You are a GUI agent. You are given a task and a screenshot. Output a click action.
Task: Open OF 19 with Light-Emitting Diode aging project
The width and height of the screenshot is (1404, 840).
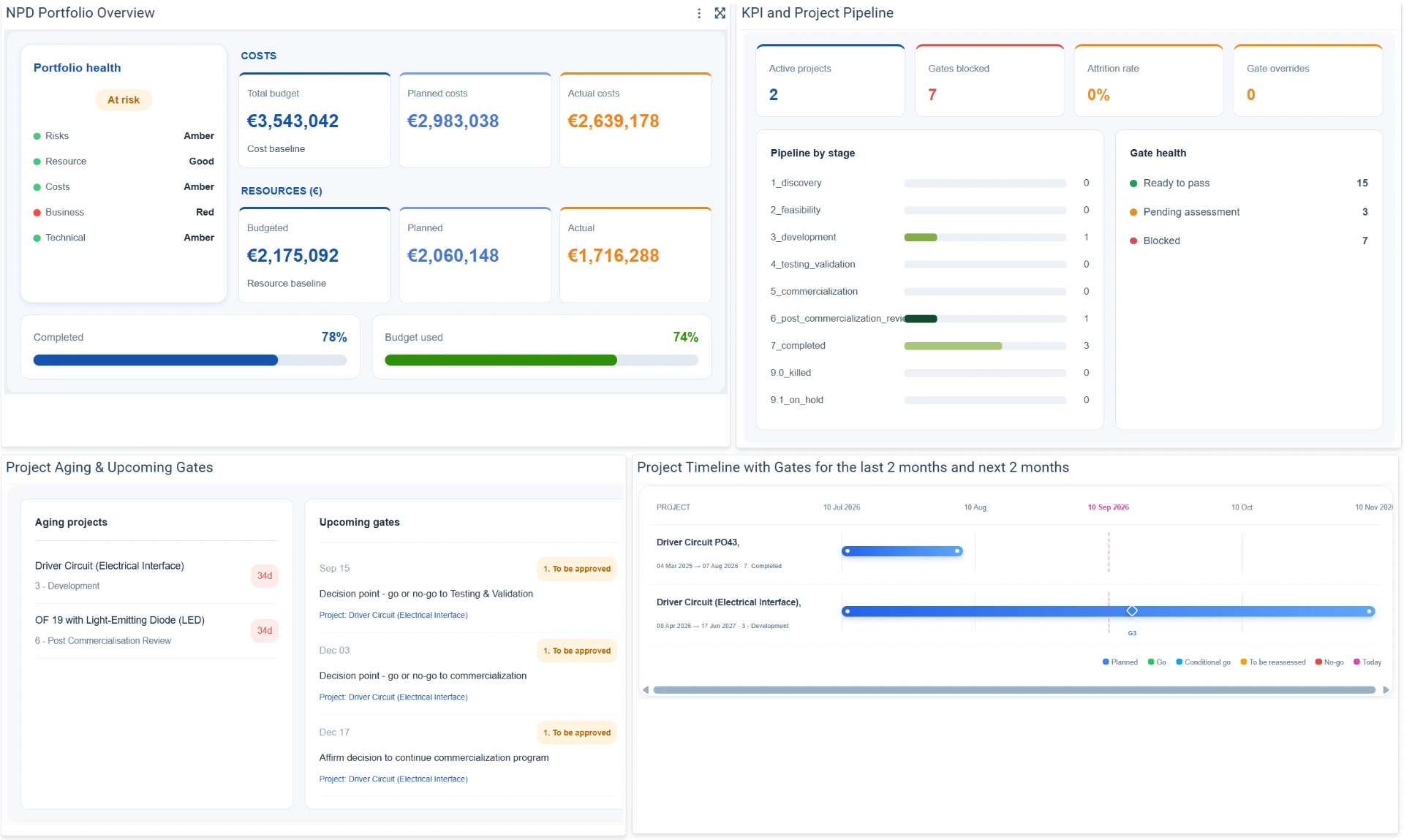point(120,620)
